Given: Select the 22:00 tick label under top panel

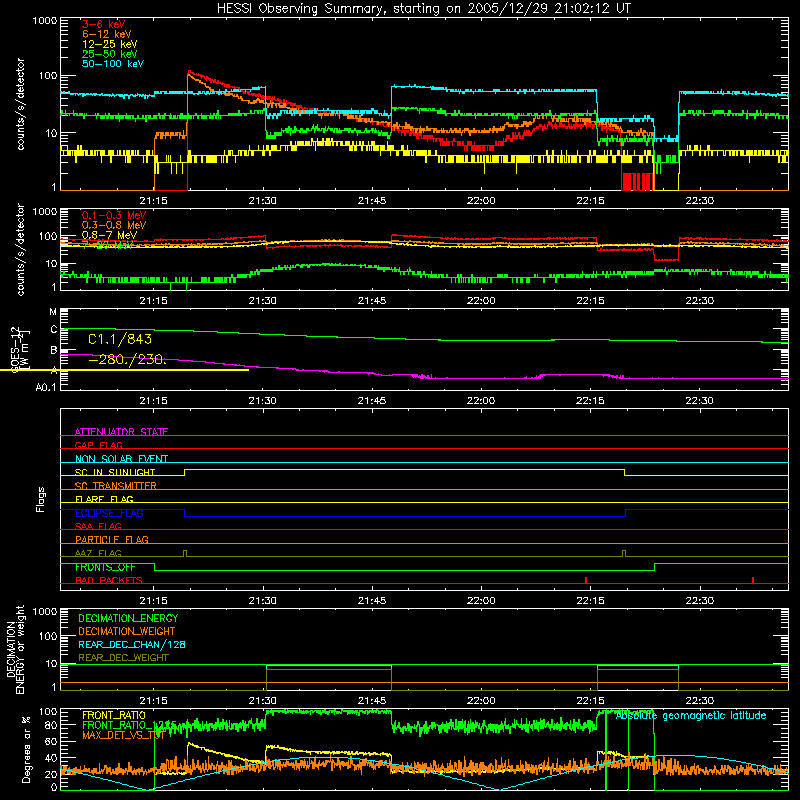Looking at the screenshot, I should (x=481, y=201).
